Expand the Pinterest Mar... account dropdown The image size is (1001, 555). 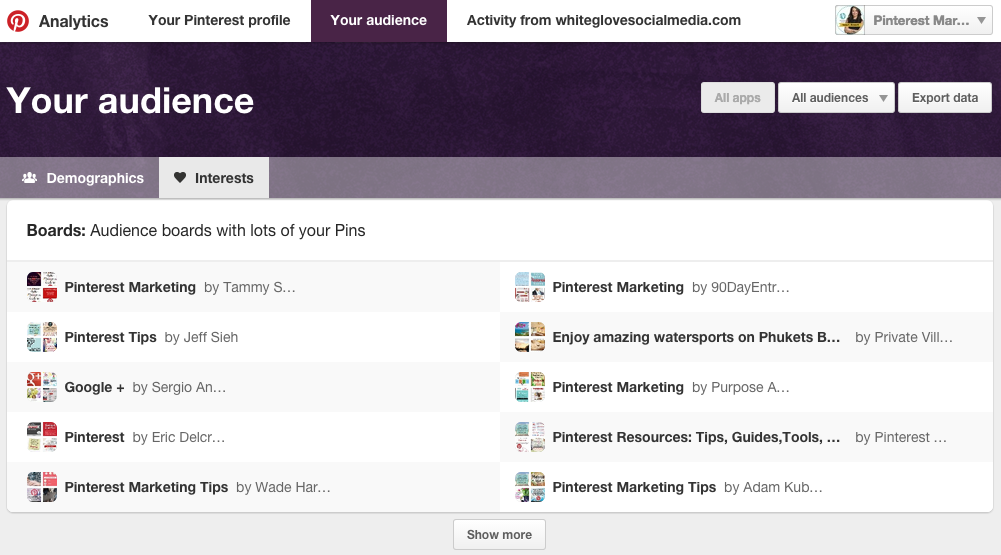tap(928, 20)
